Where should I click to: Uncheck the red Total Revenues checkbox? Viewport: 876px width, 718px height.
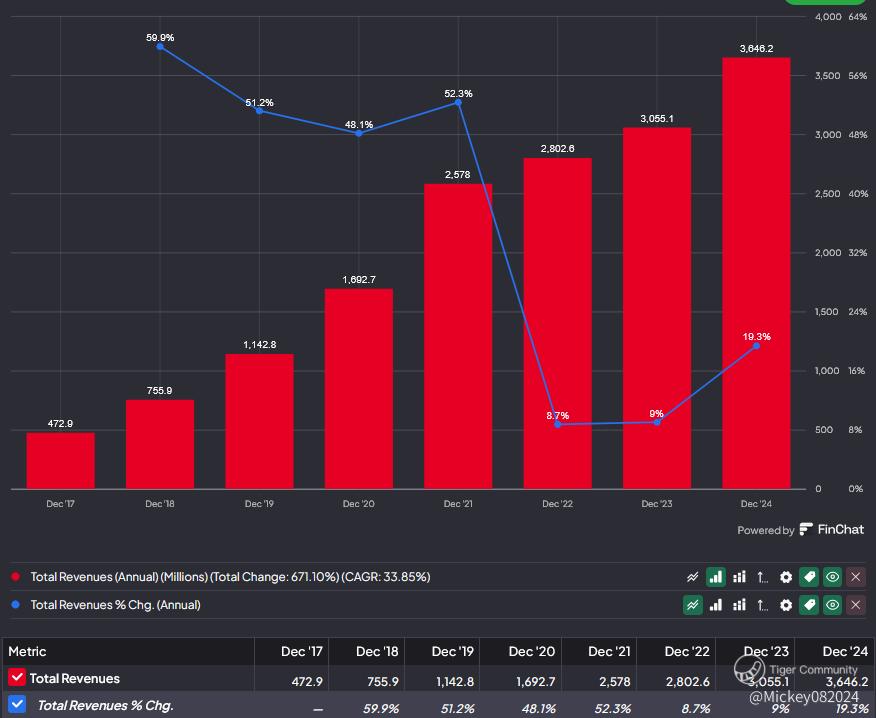click(17, 679)
